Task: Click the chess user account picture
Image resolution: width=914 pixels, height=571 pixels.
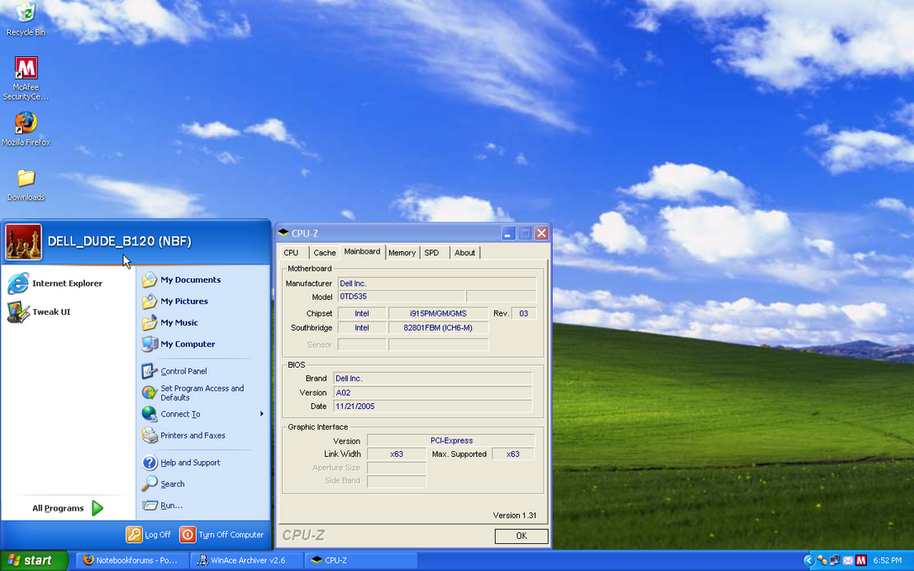Action: pyautogui.click(x=24, y=242)
